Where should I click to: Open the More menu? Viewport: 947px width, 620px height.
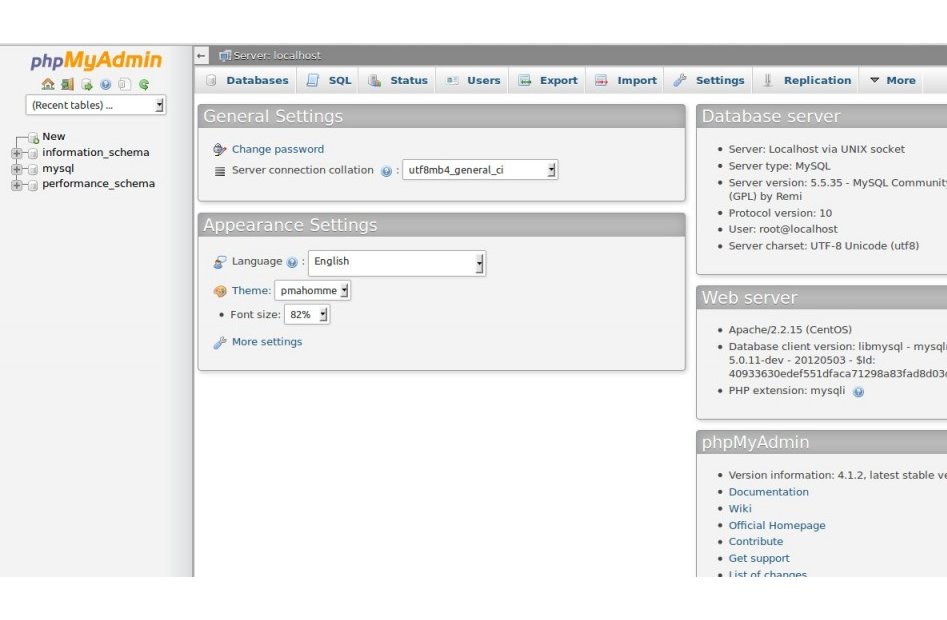pos(891,80)
